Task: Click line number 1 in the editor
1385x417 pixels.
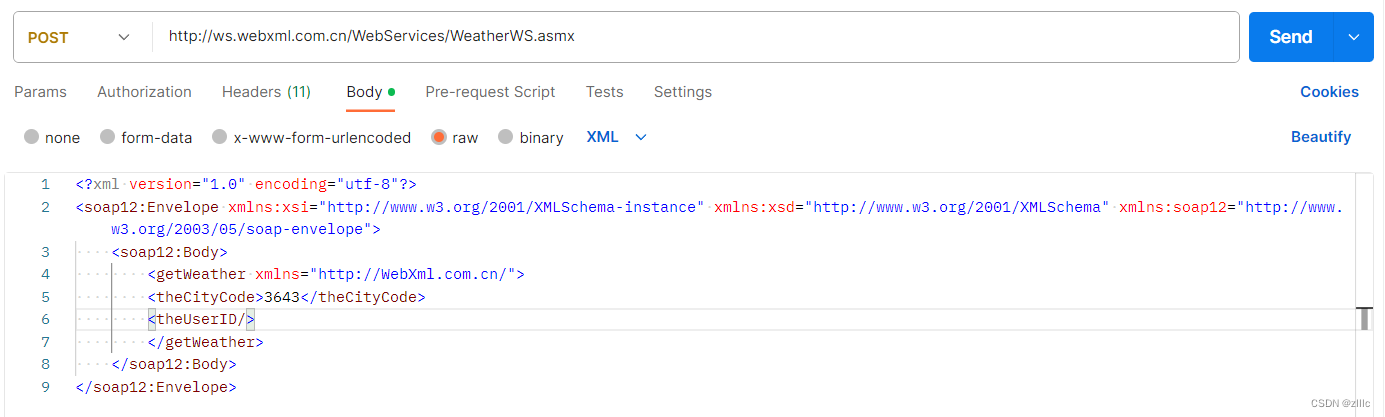Action: coord(45,185)
